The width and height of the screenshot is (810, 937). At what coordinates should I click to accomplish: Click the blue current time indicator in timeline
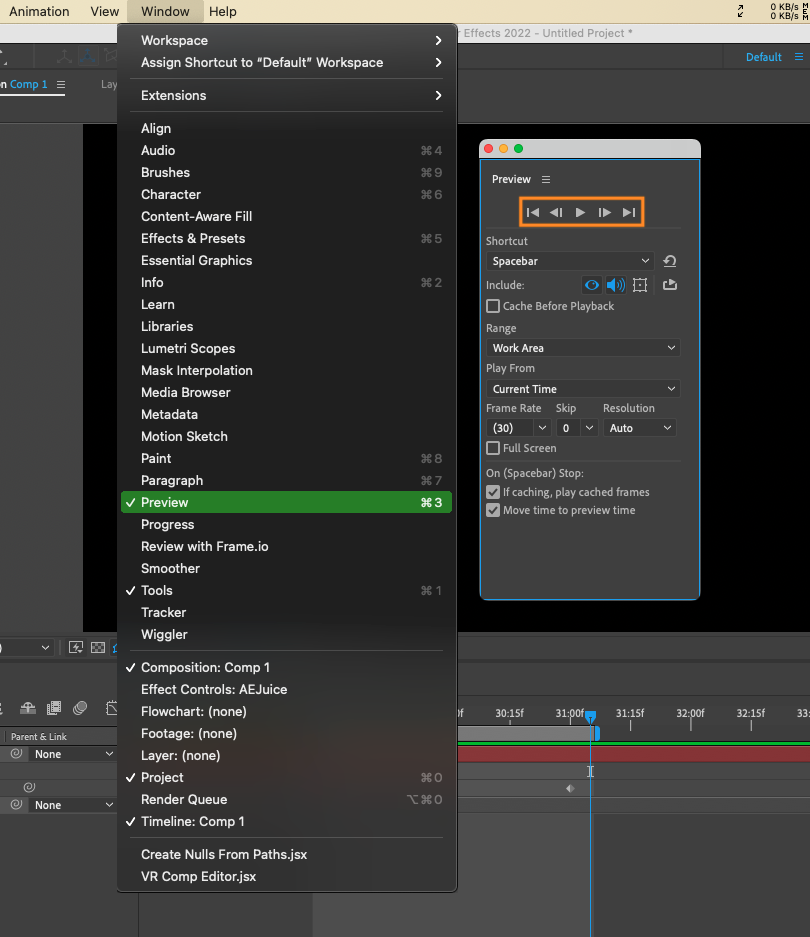pos(590,717)
